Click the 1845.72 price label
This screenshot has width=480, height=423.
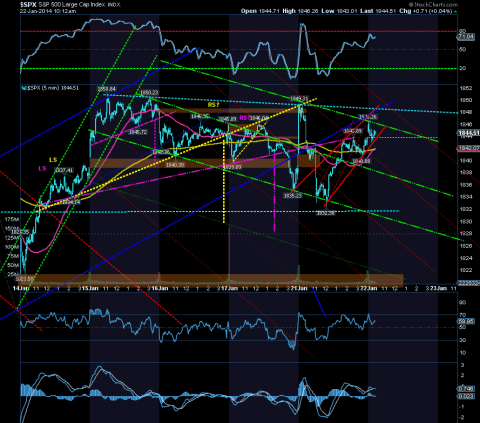tap(138, 132)
